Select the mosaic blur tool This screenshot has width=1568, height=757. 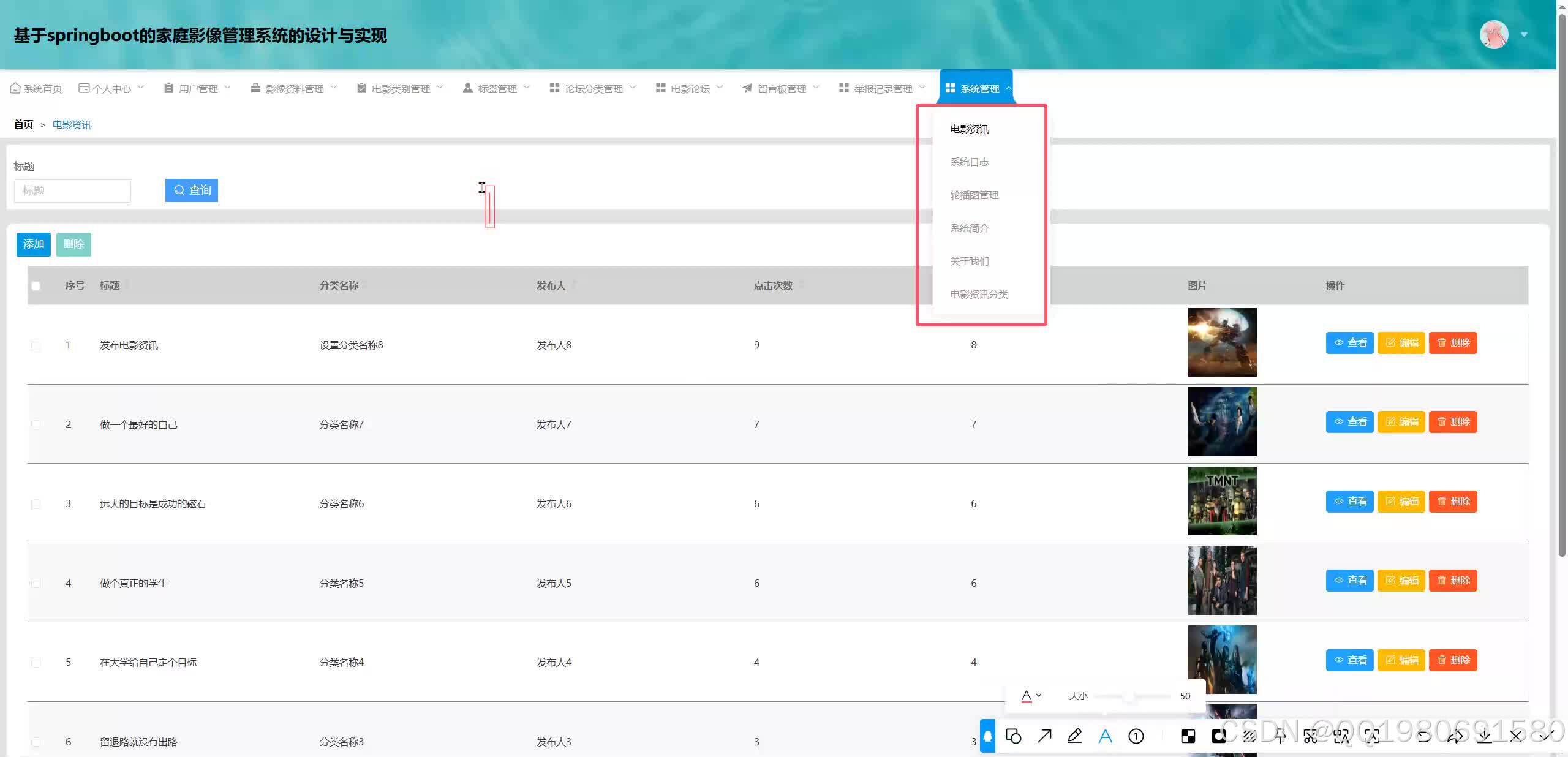1249,736
